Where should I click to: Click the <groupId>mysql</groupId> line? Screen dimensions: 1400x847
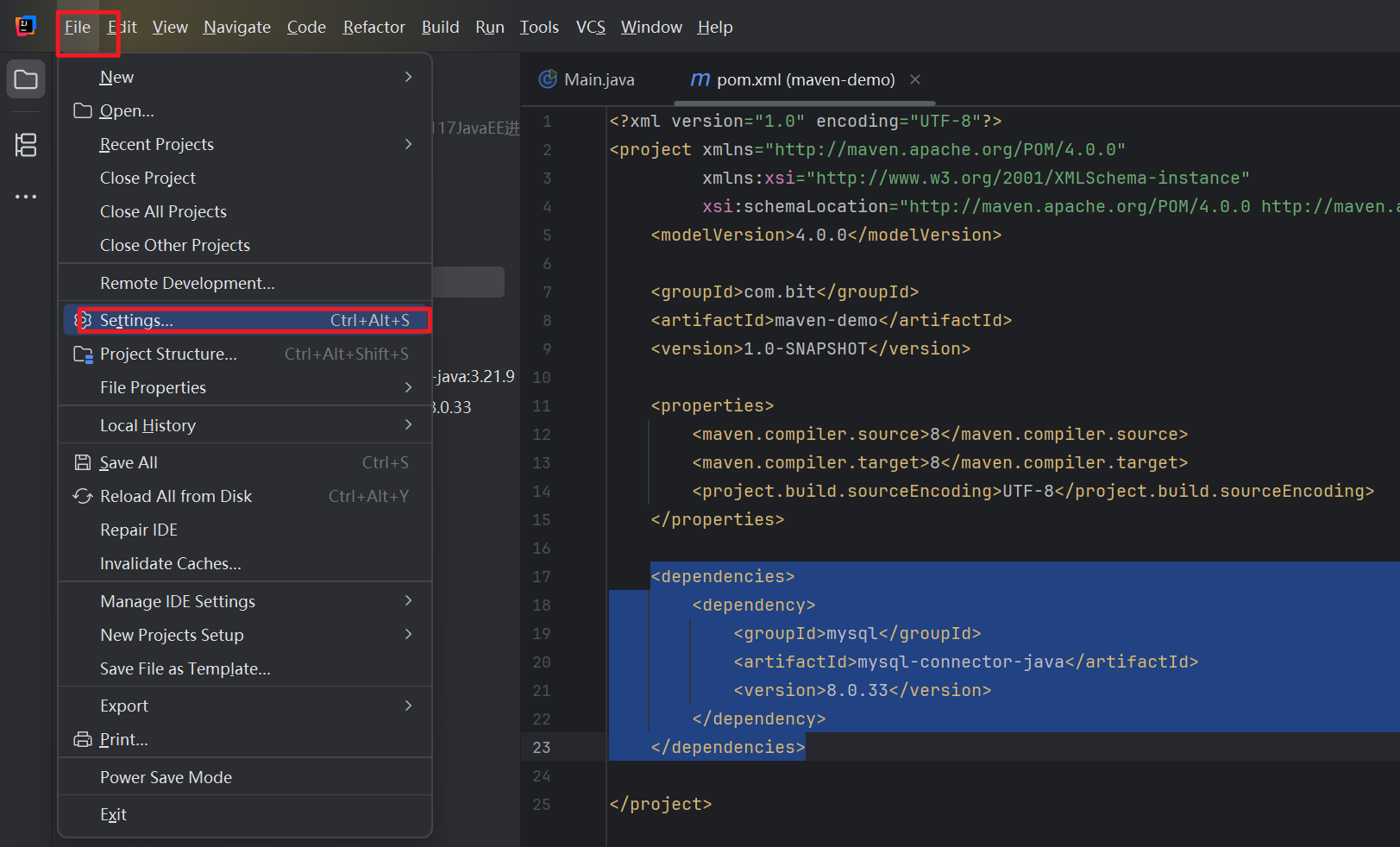pyautogui.click(x=857, y=633)
